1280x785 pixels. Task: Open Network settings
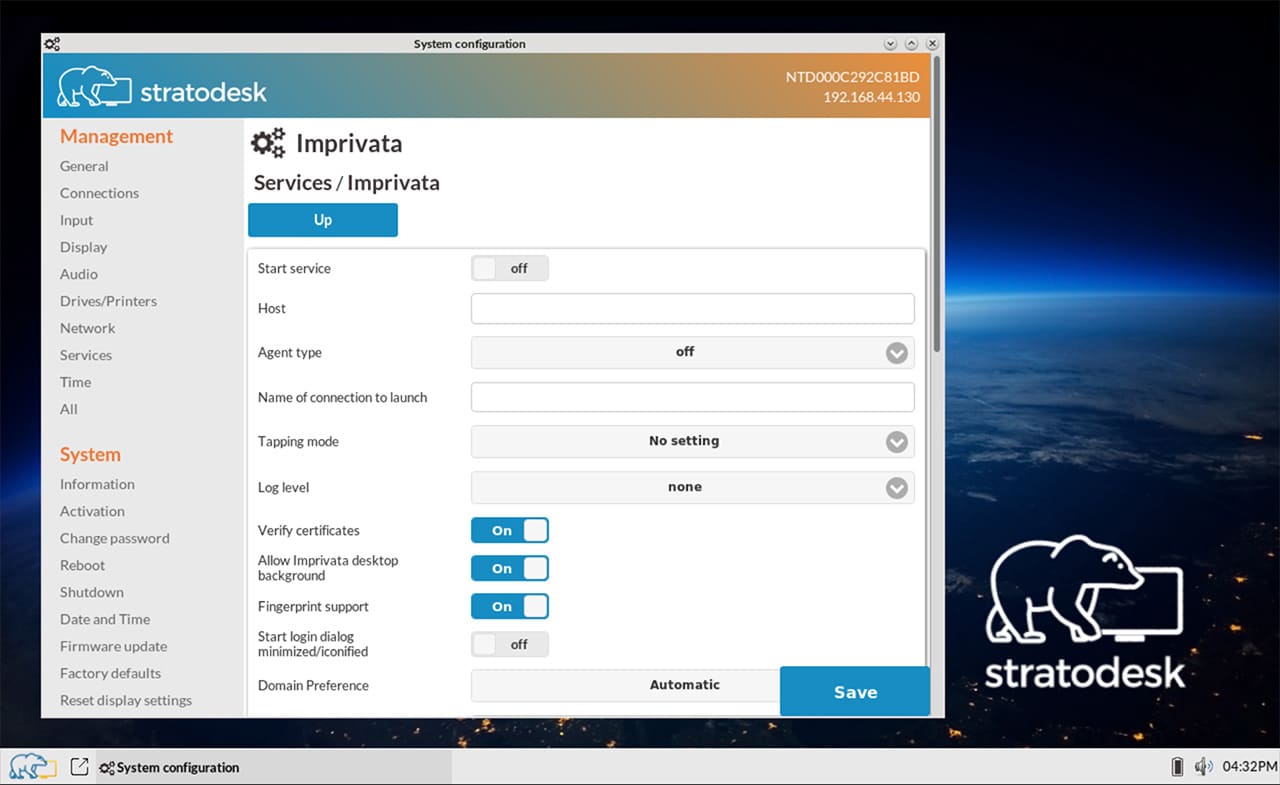tap(87, 328)
